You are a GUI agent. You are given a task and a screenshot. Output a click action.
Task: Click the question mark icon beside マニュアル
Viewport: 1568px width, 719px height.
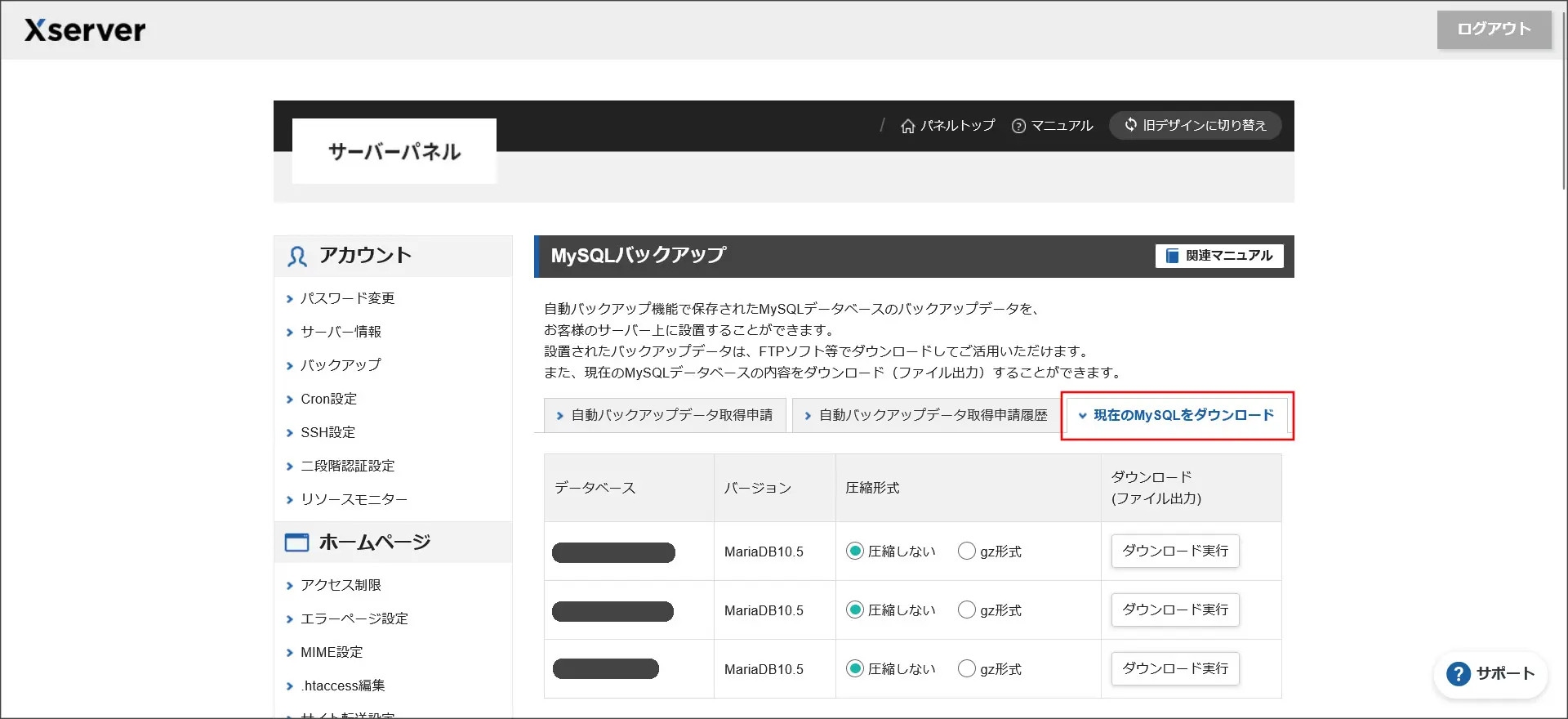coord(1018,126)
